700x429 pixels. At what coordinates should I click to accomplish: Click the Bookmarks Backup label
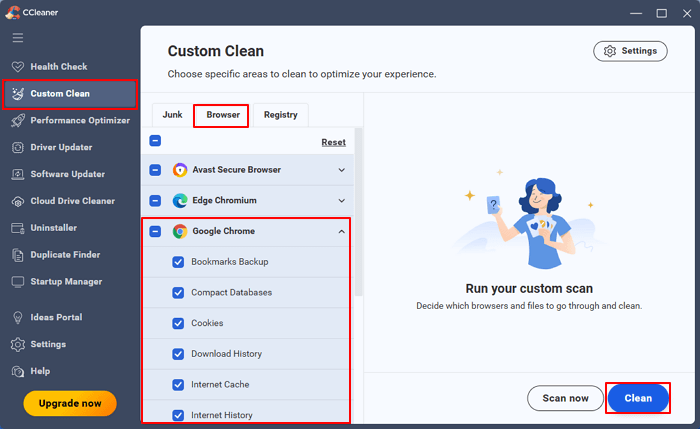230,262
